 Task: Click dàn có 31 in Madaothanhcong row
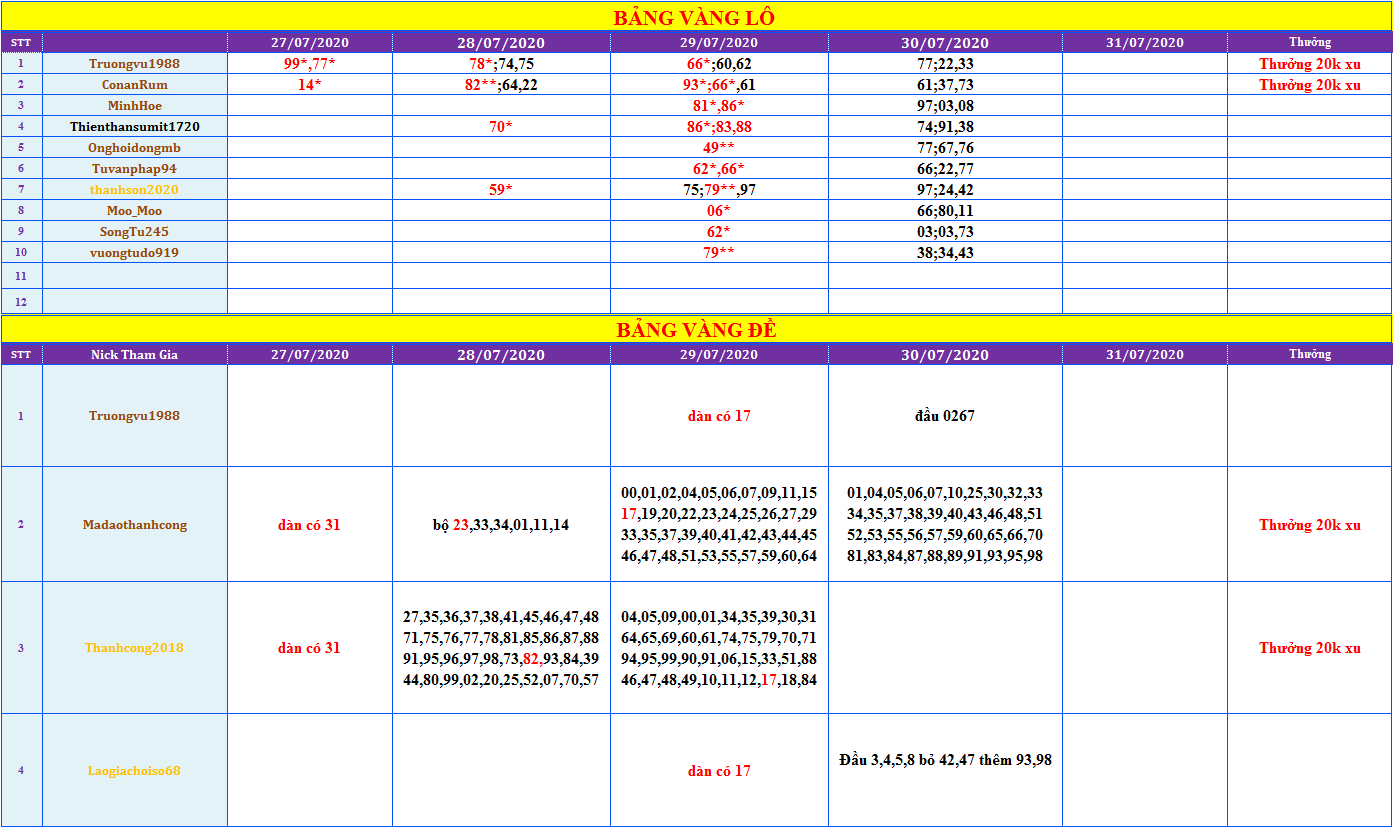[x=309, y=524]
